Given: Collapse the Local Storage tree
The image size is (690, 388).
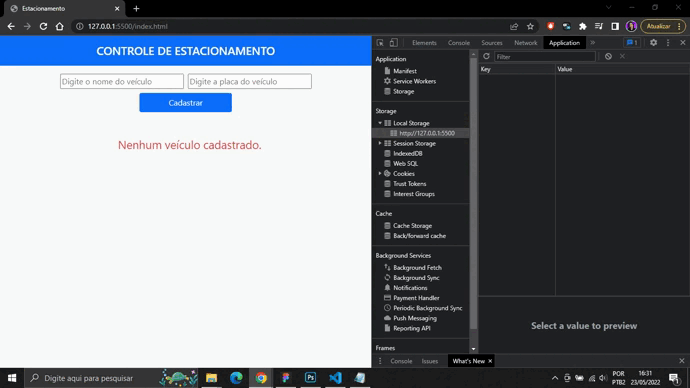Looking at the screenshot, I should click(x=380, y=123).
